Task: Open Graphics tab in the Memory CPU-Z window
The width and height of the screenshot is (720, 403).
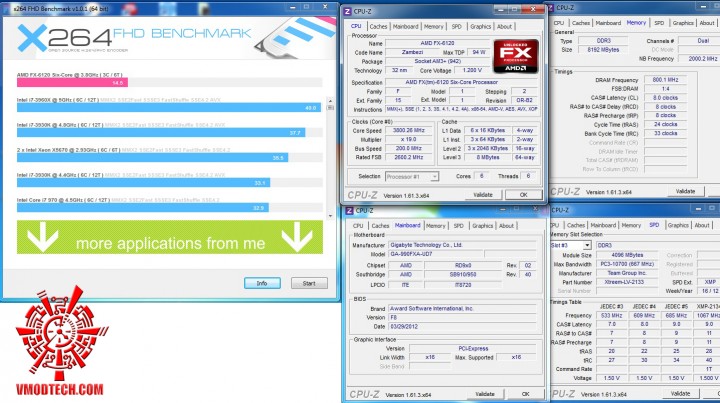Action: [x=683, y=23]
